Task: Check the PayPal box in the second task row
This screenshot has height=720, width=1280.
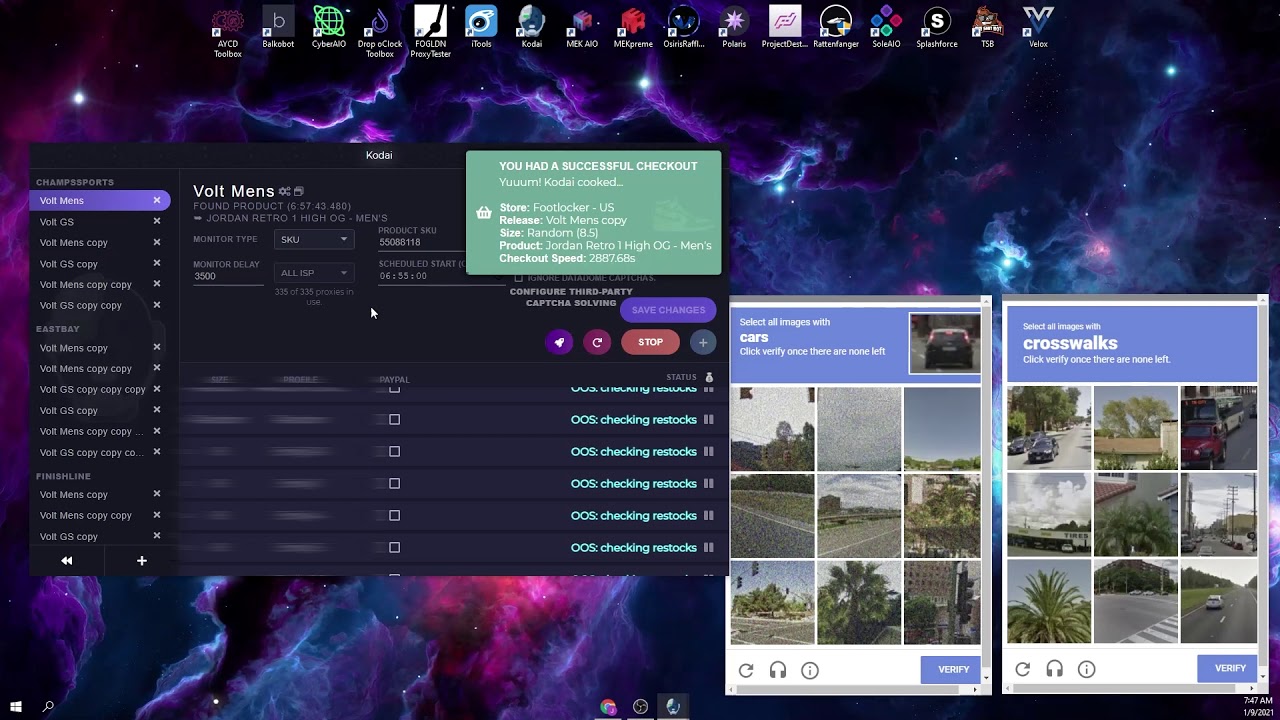Action: pos(394,420)
